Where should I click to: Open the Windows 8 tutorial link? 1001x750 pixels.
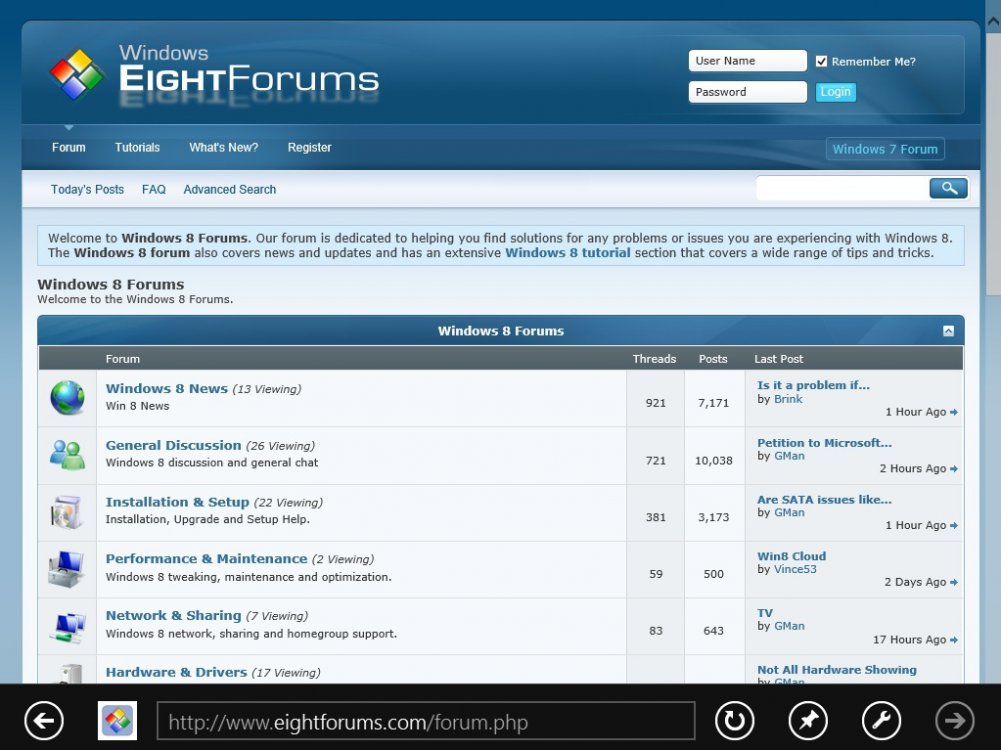tap(568, 253)
